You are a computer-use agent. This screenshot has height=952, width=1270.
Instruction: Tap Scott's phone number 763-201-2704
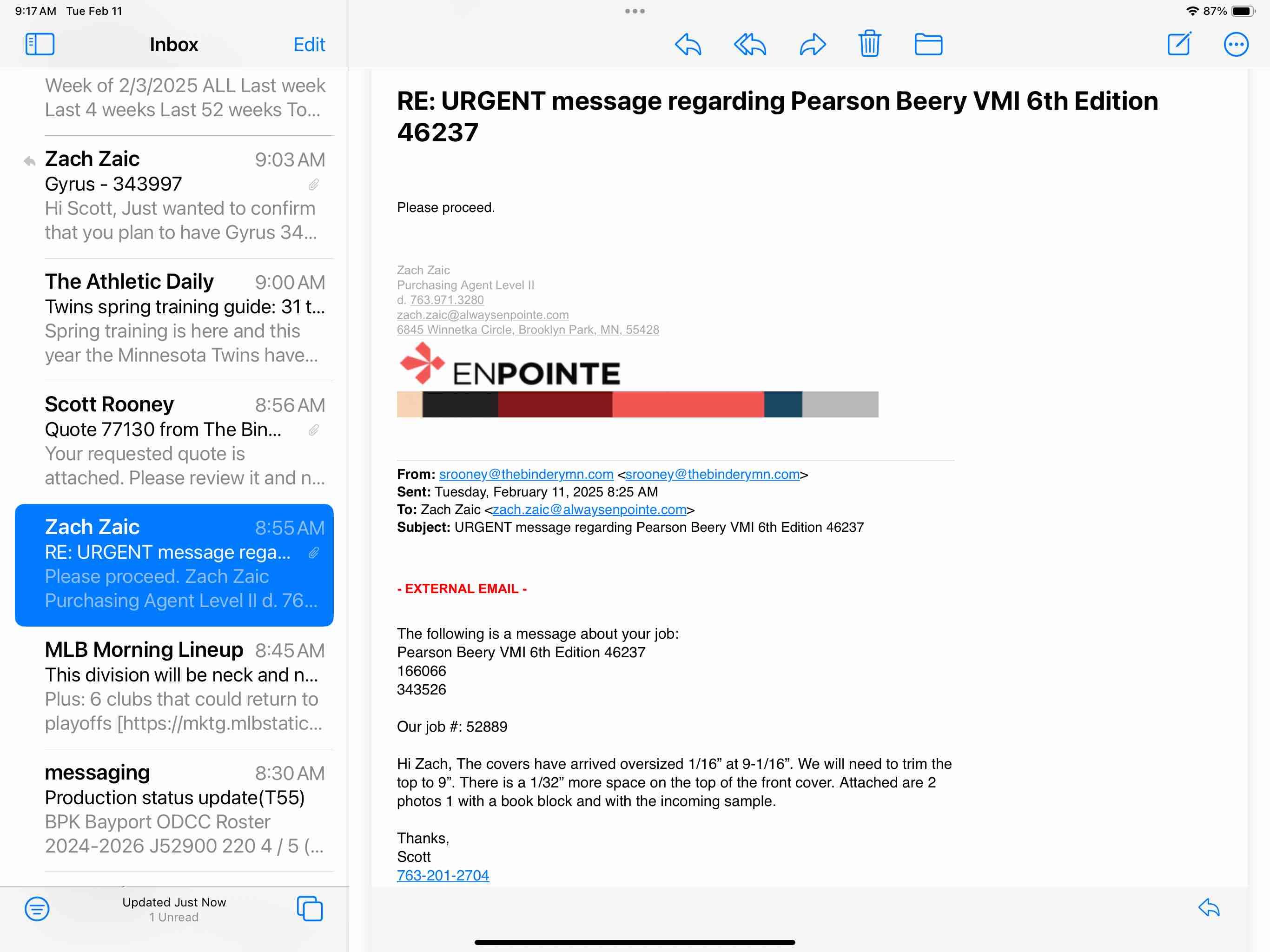[443, 875]
